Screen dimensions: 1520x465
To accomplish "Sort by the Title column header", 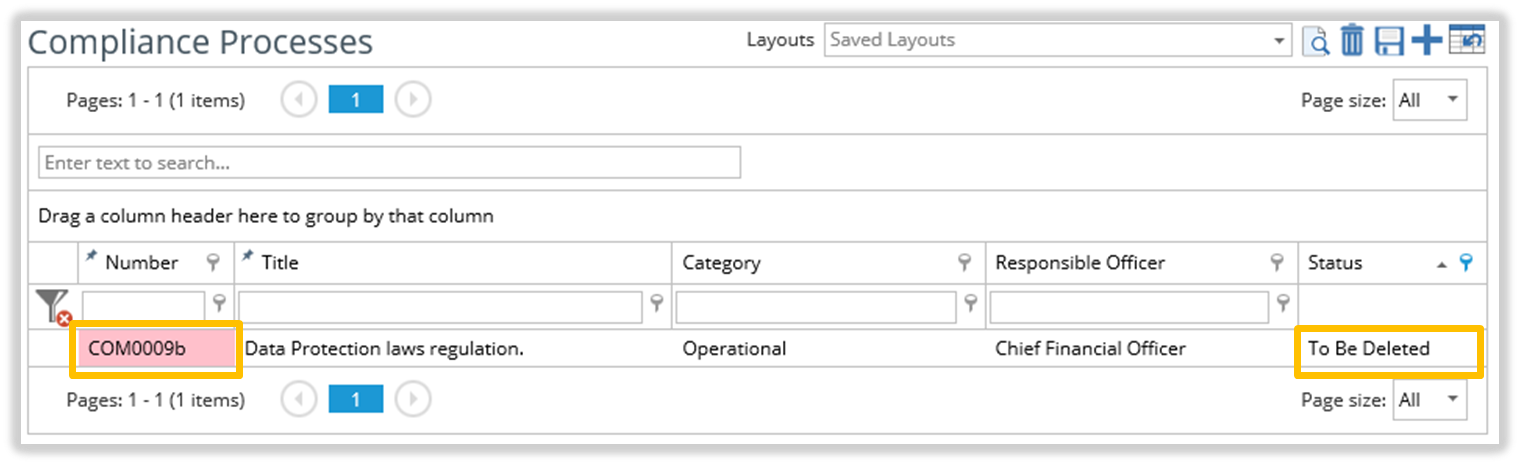I will tap(280, 263).
